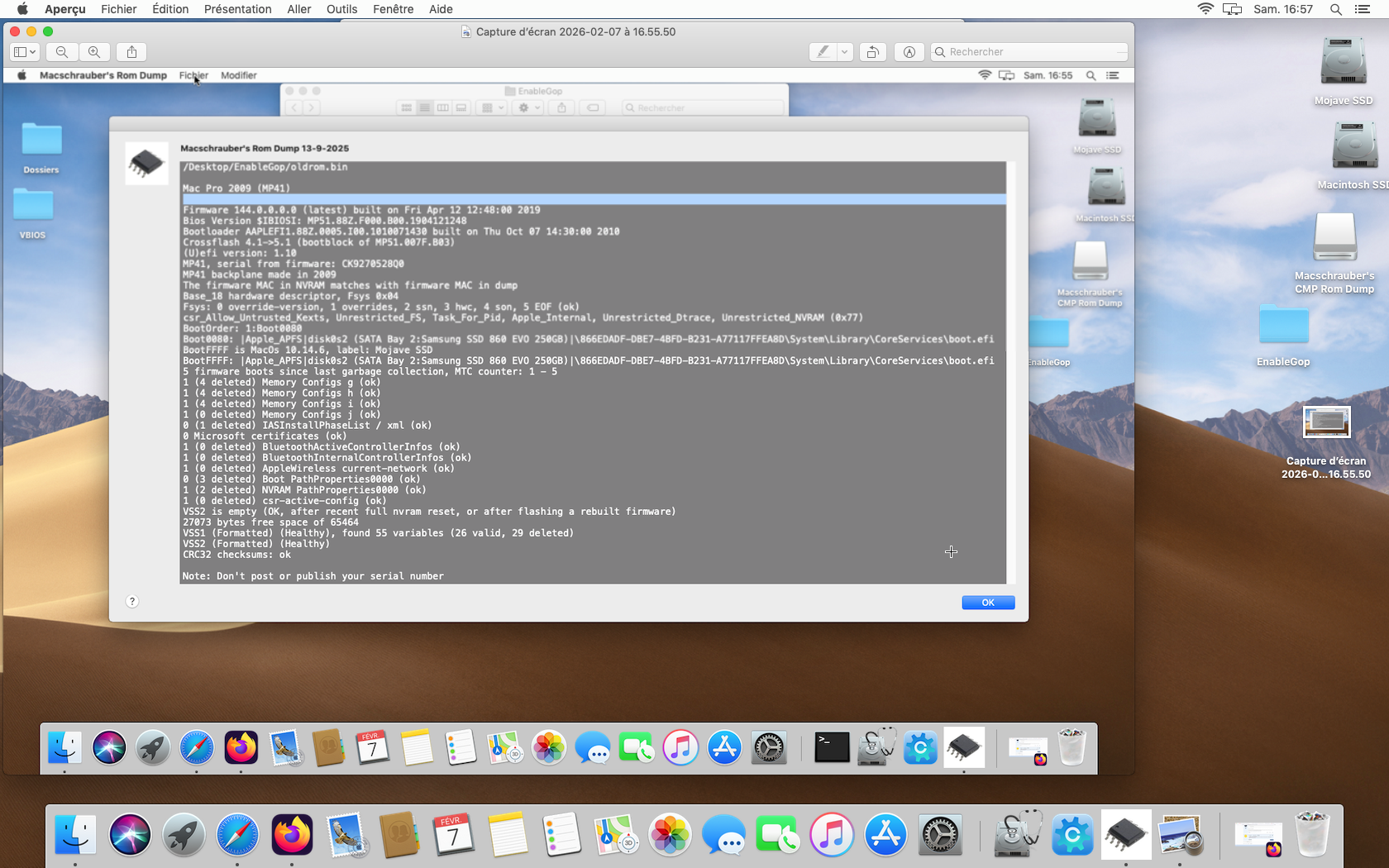Open the Édition menu
This screenshot has width=1389, height=868.
click(170, 9)
